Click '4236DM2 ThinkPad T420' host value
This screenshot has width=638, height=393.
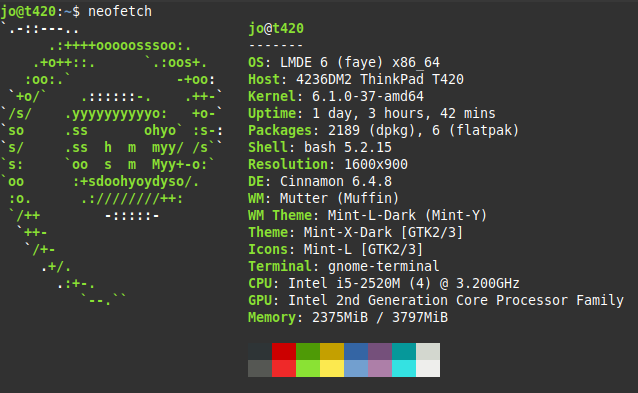click(380, 79)
